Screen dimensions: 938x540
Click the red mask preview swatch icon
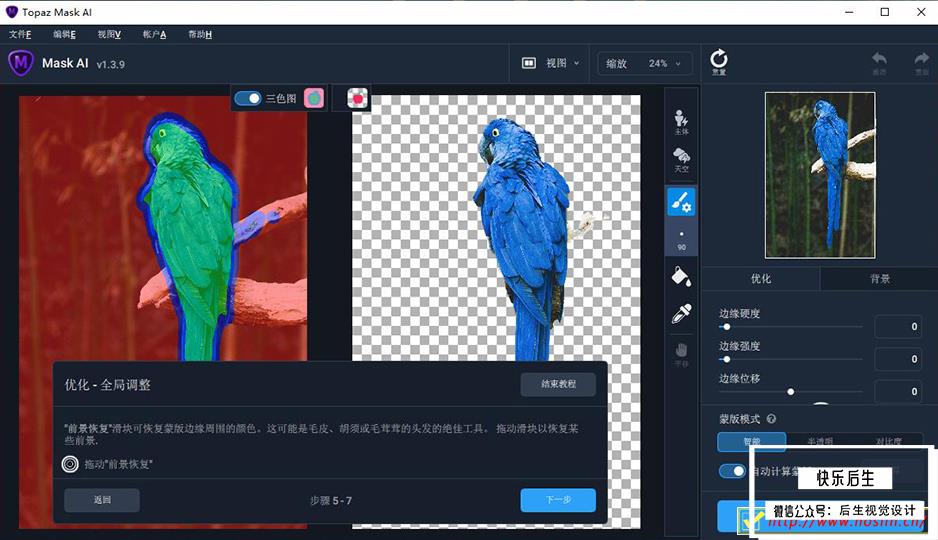(x=358, y=98)
